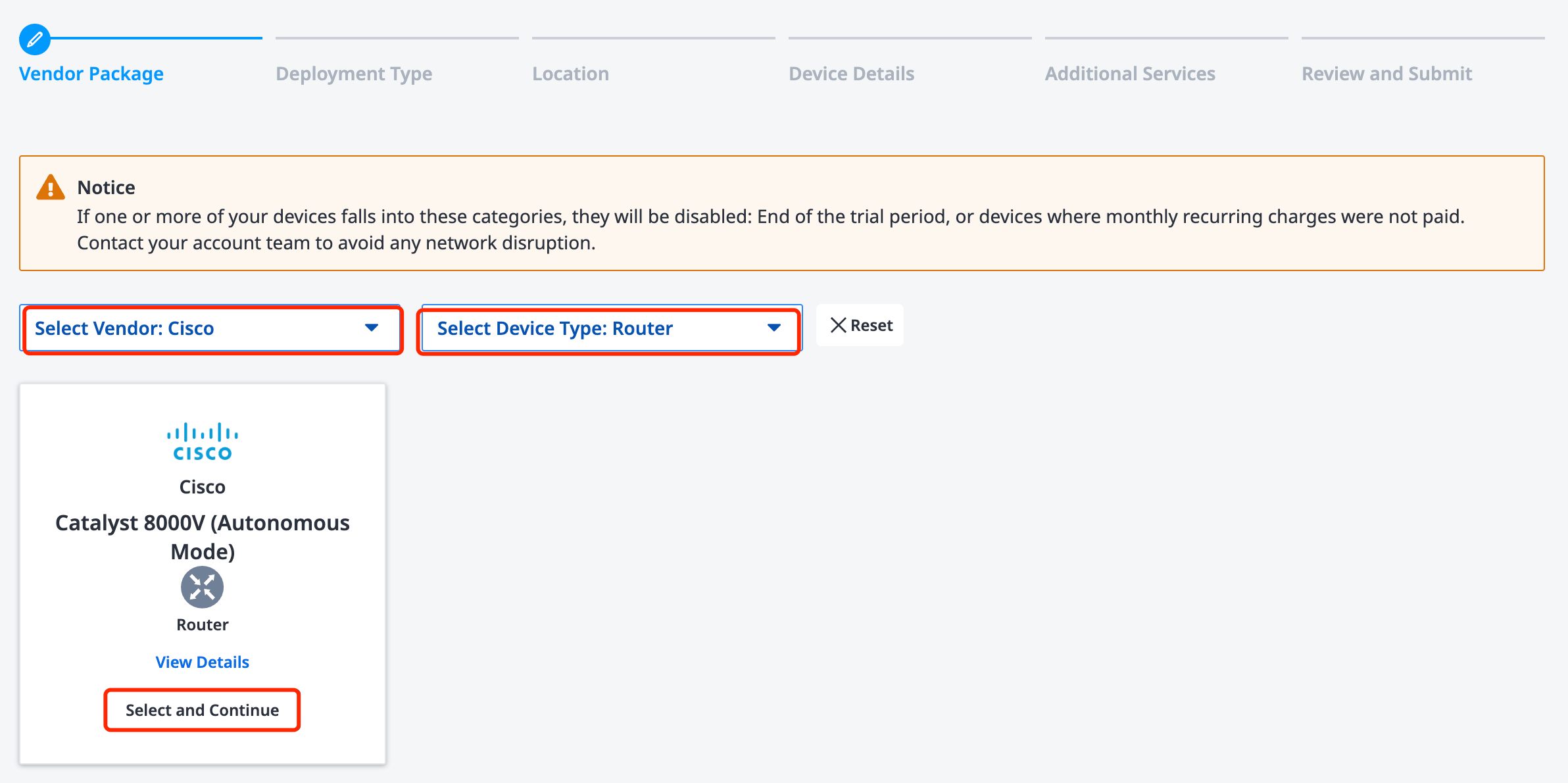Click the Vendor Package pencil step icon
The height and width of the screenshot is (783, 1568).
pos(35,39)
